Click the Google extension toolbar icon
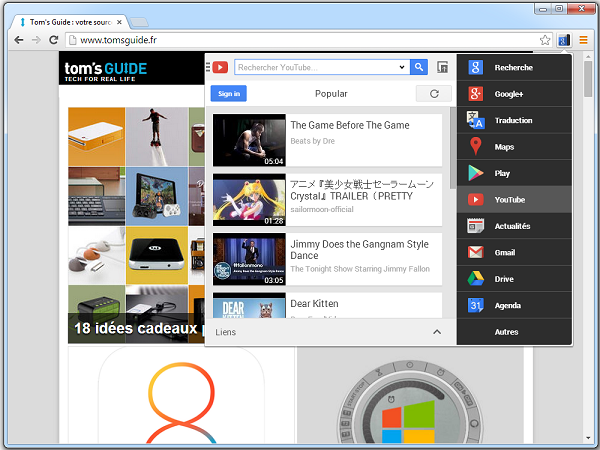 tap(564, 40)
